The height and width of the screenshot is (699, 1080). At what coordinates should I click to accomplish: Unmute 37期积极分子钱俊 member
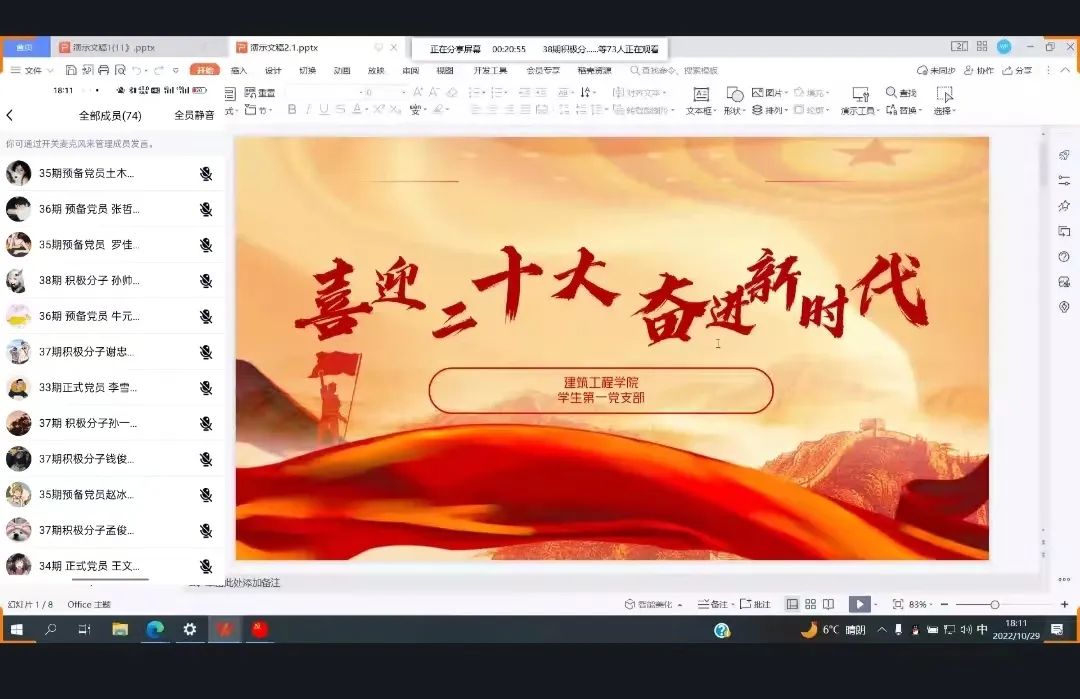pos(206,459)
